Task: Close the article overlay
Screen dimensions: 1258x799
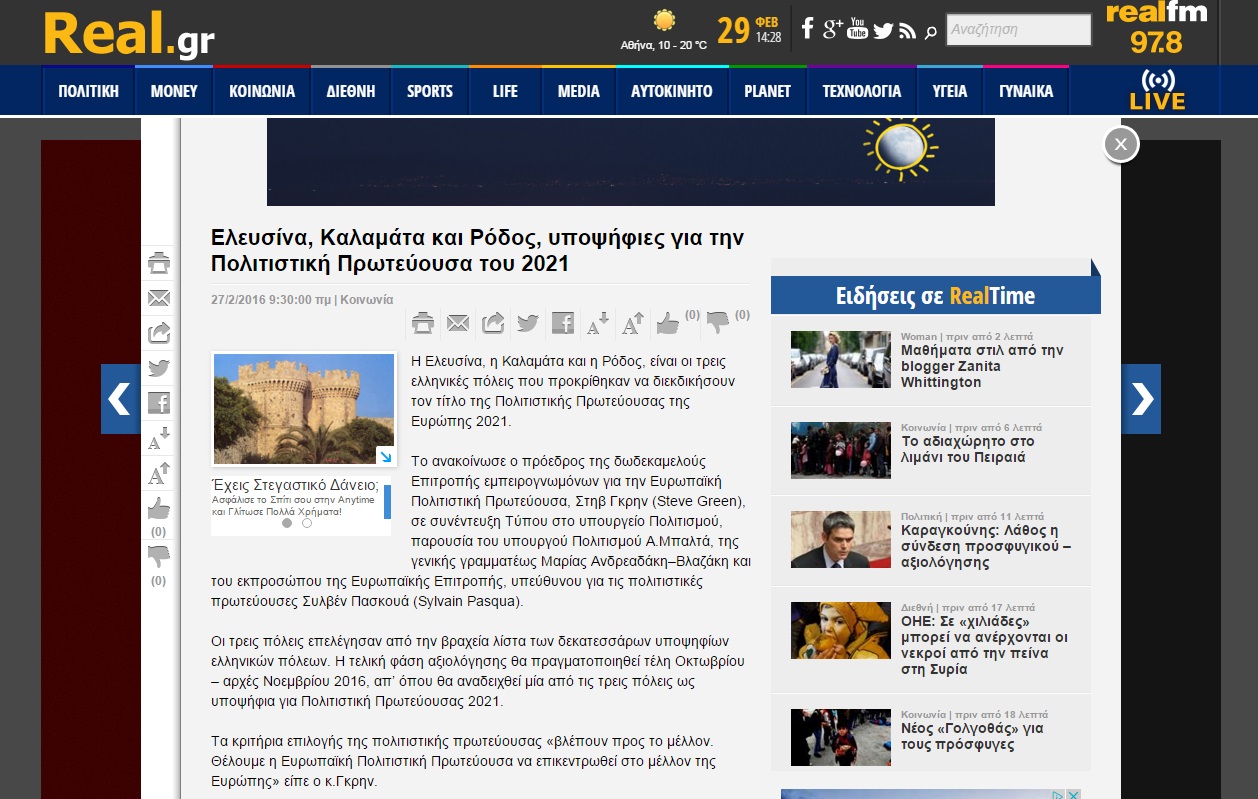Action: click(x=1121, y=144)
